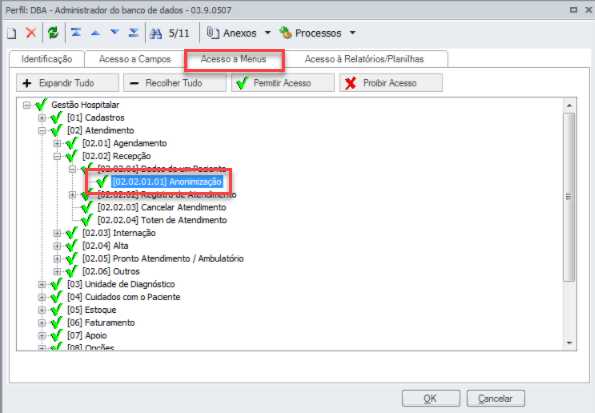Go to next record down arrow

click(115, 33)
